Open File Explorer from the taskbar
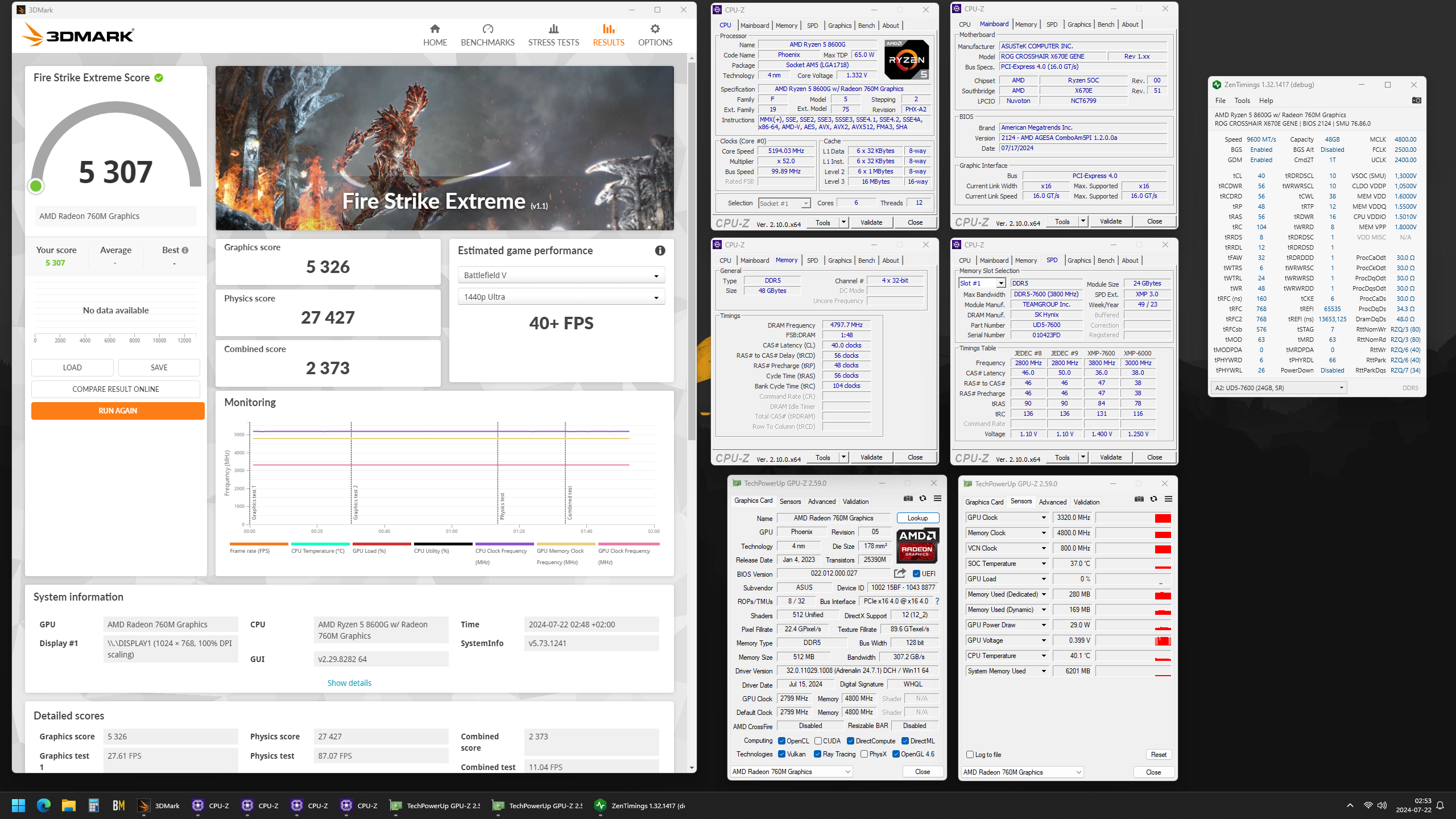Screen dimensions: 1456x819 coord(68,805)
